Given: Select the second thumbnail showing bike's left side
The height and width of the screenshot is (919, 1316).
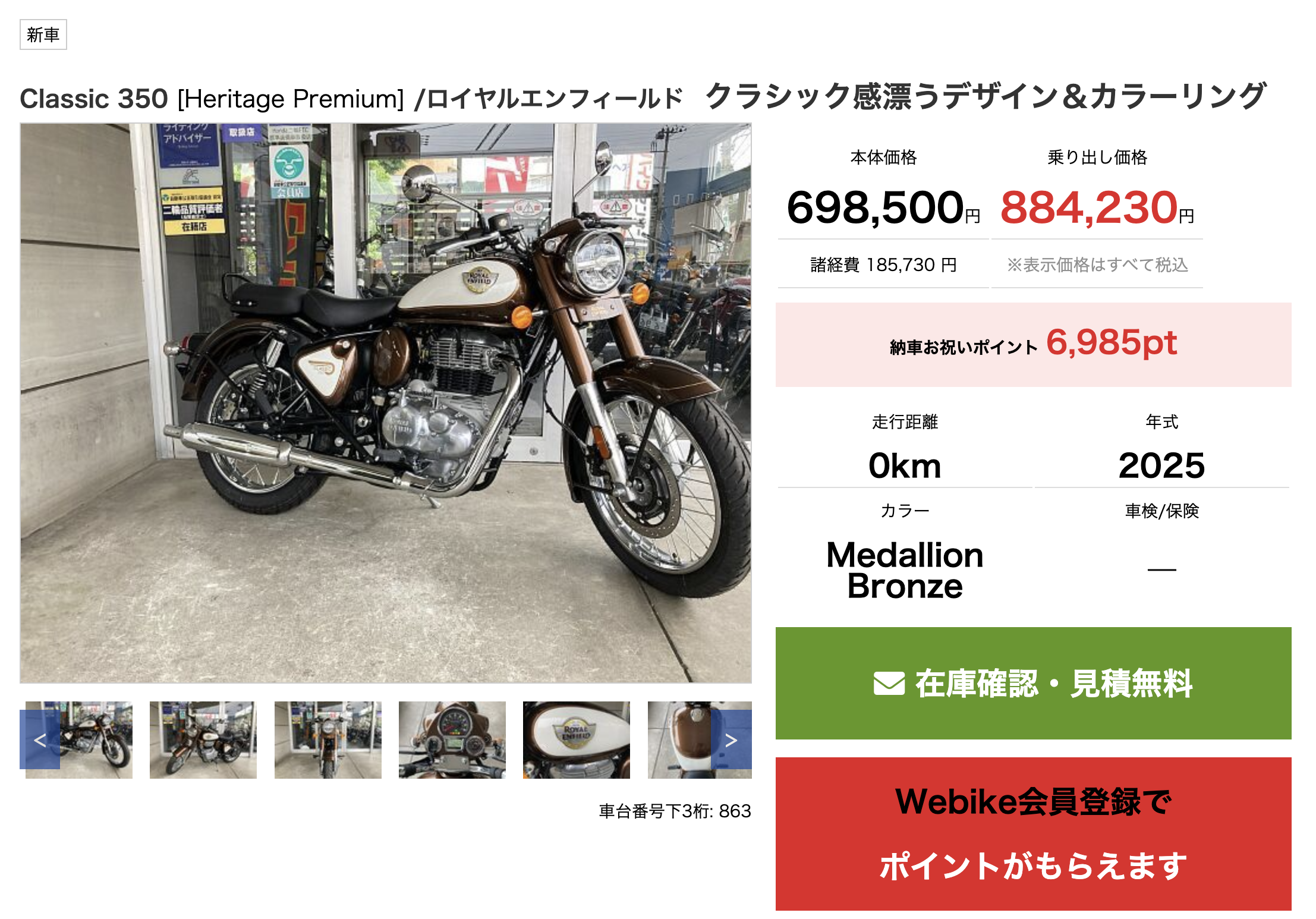Looking at the screenshot, I should point(203,739).
